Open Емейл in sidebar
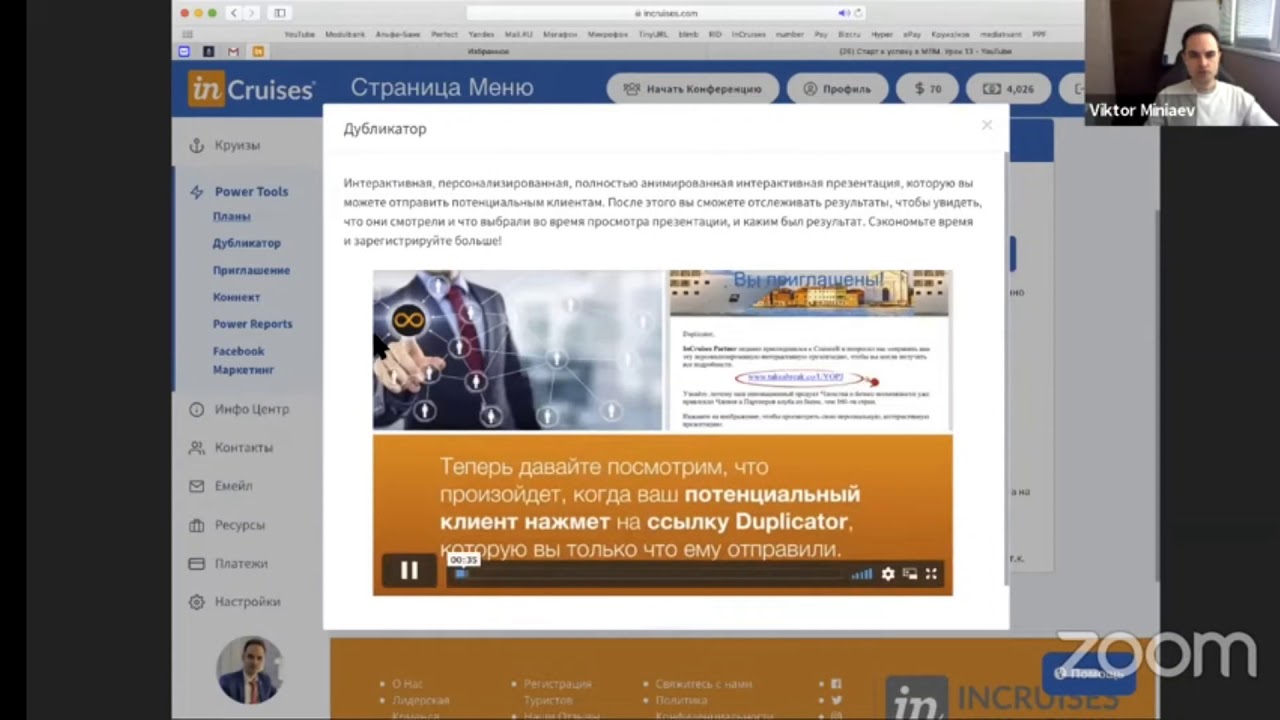 [x=233, y=486]
